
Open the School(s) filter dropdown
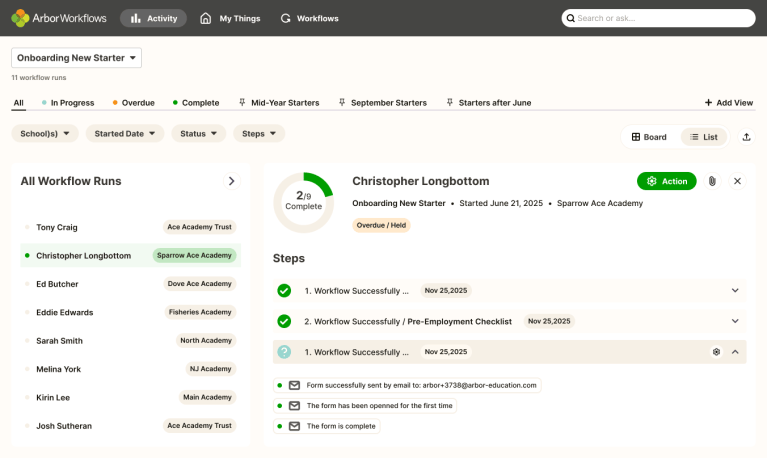point(45,134)
